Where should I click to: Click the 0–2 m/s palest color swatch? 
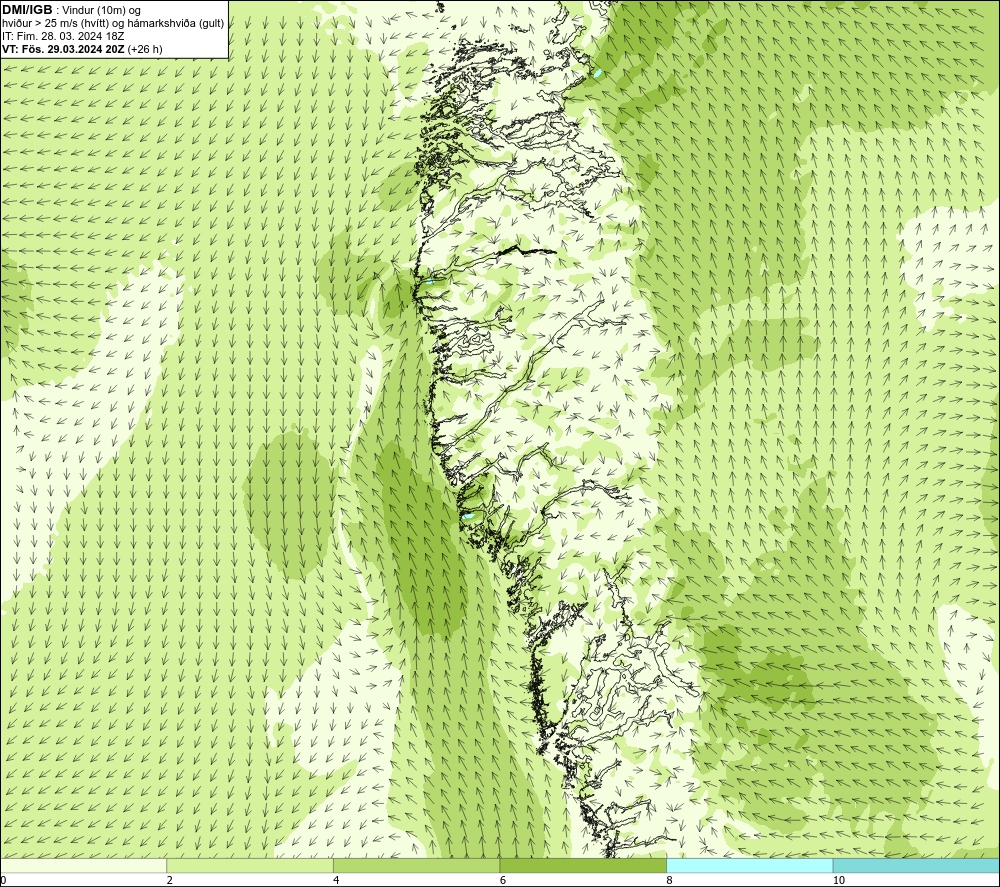click(84, 865)
